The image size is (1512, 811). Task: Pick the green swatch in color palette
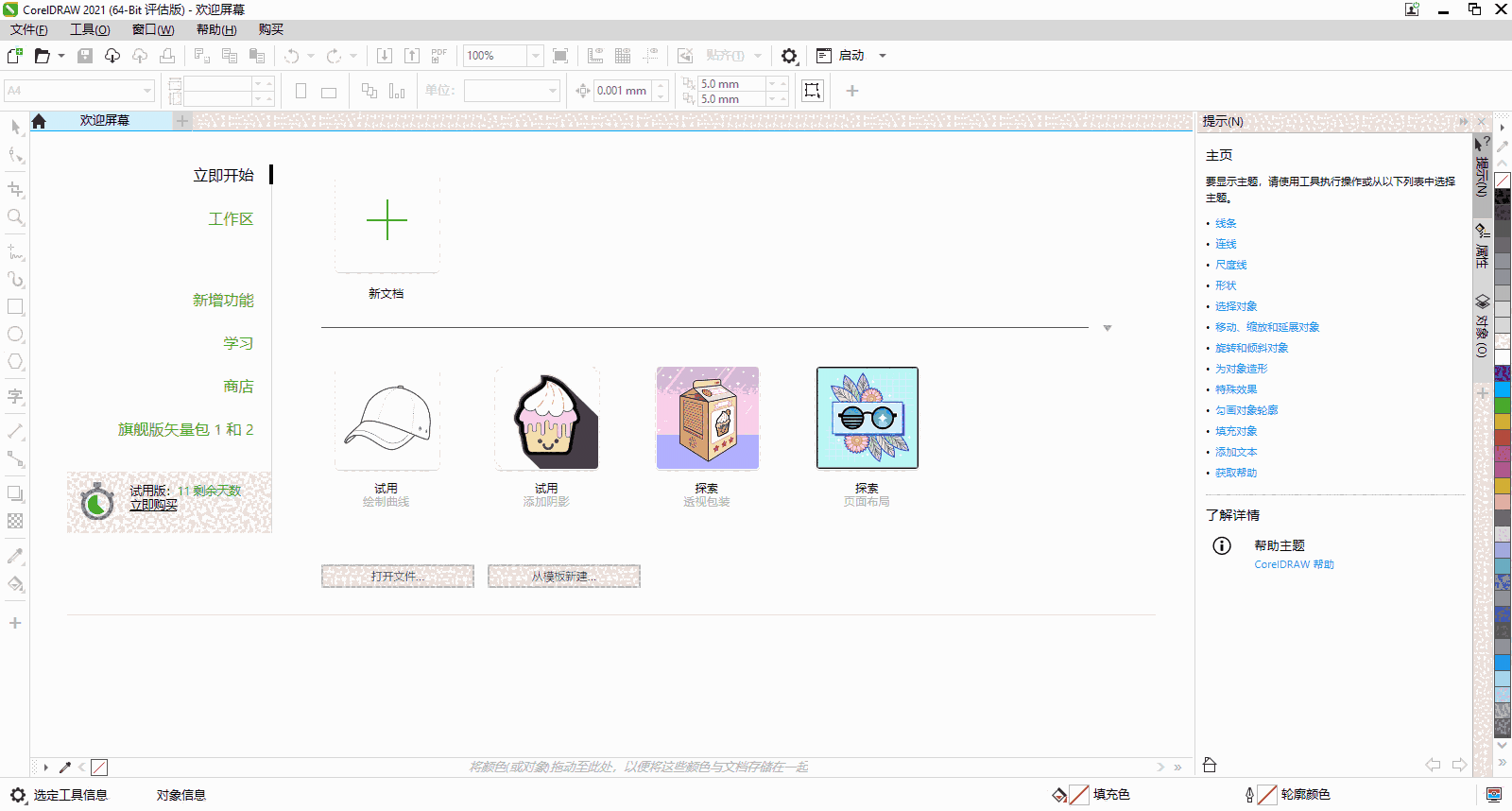coord(1502,405)
